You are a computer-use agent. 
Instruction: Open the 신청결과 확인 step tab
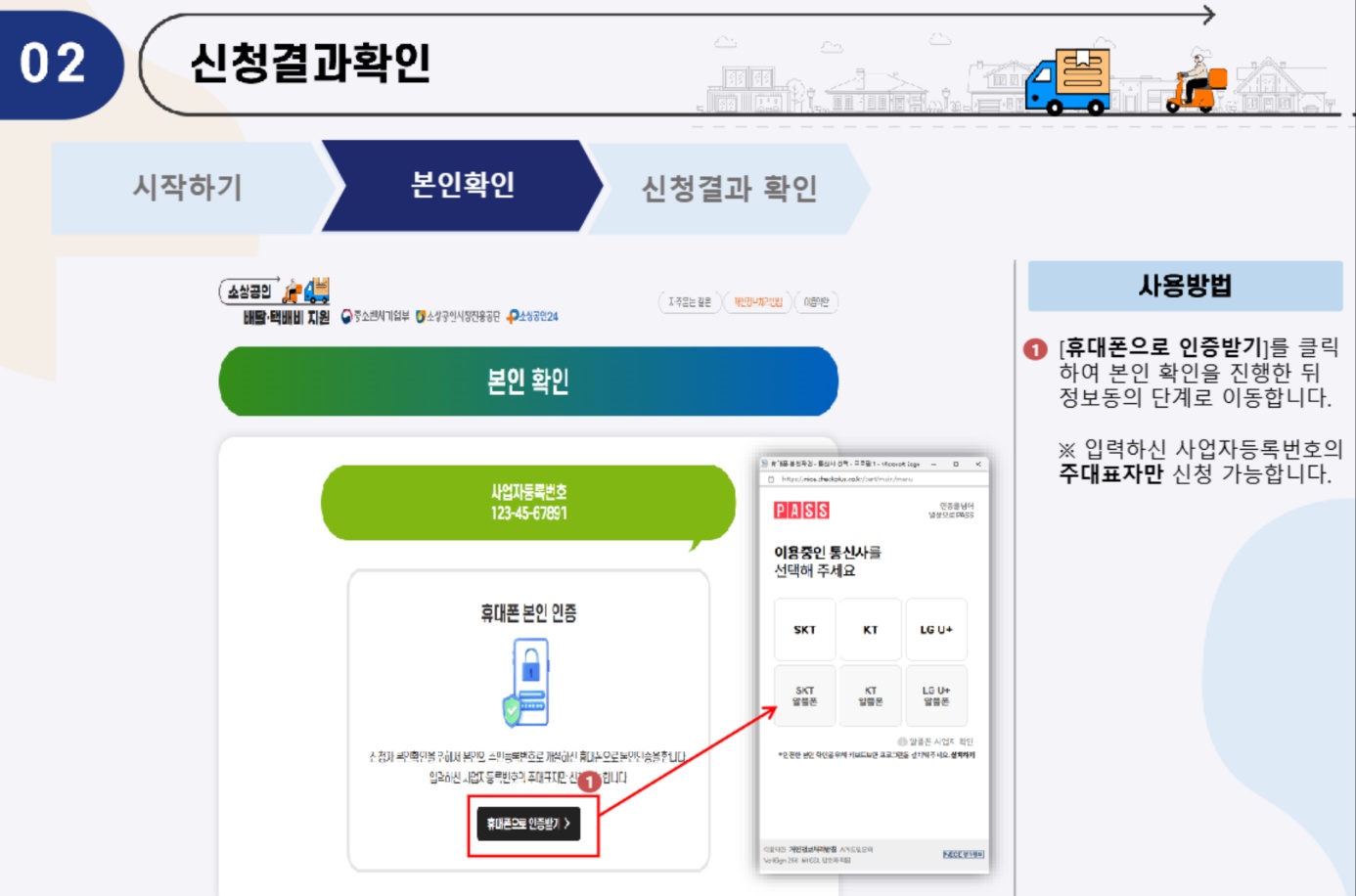coord(729,188)
